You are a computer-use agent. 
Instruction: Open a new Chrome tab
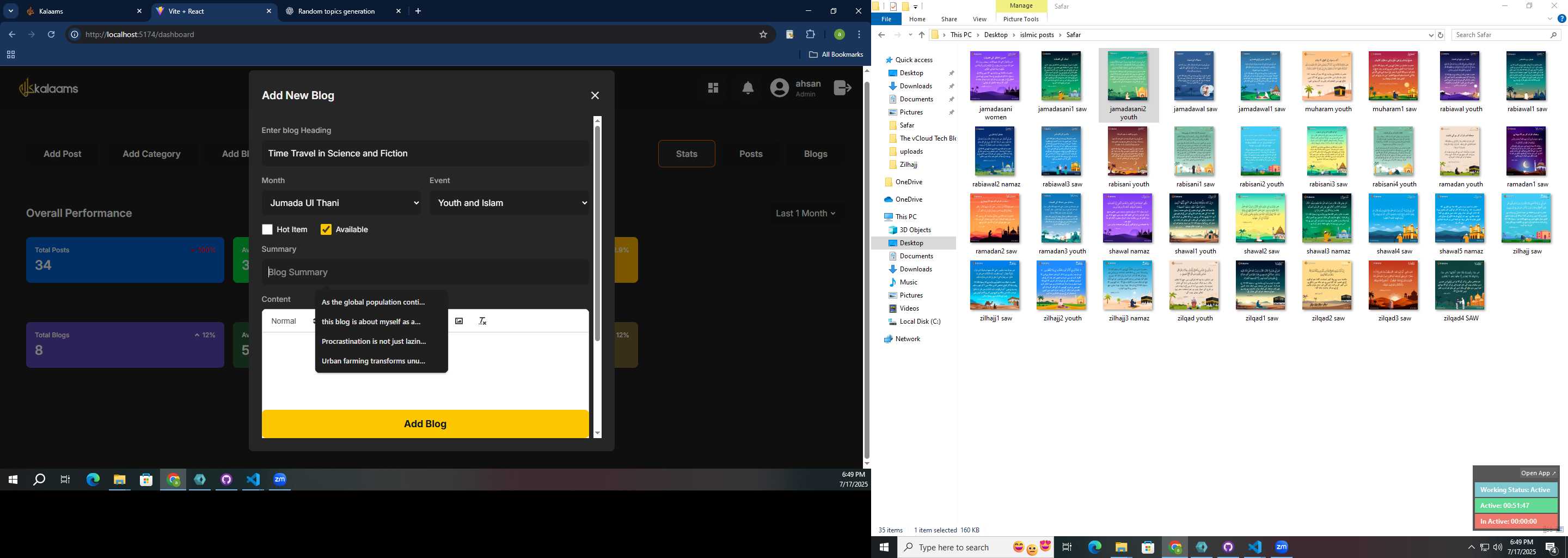click(x=418, y=11)
